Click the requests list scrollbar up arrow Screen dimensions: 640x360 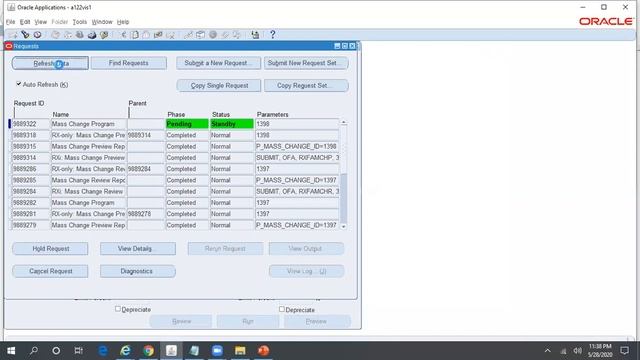pyautogui.click(x=344, y=122)
